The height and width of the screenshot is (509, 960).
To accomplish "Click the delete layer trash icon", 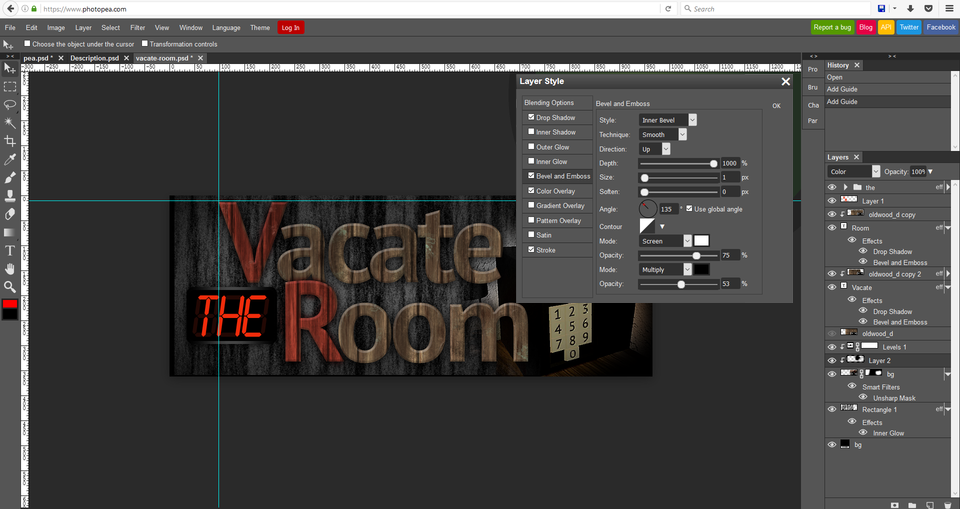I will pyautogui.click(x=947, y=504).
